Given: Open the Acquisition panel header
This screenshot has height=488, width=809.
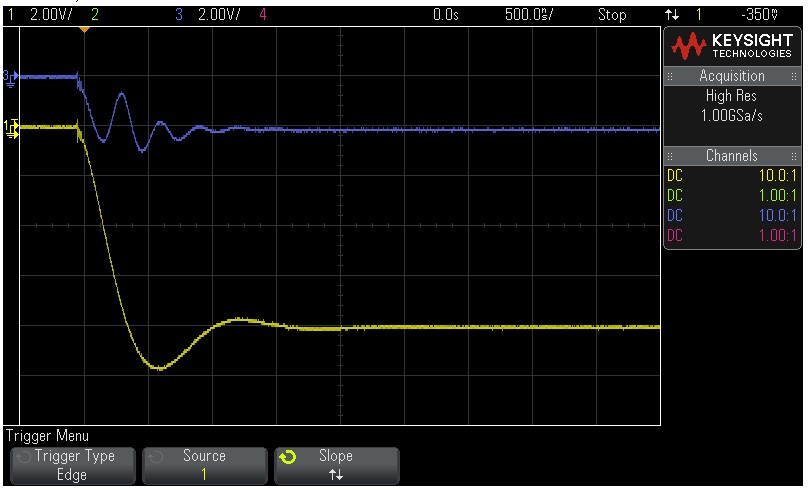Looking at the screenshot, I should (732, 76).
